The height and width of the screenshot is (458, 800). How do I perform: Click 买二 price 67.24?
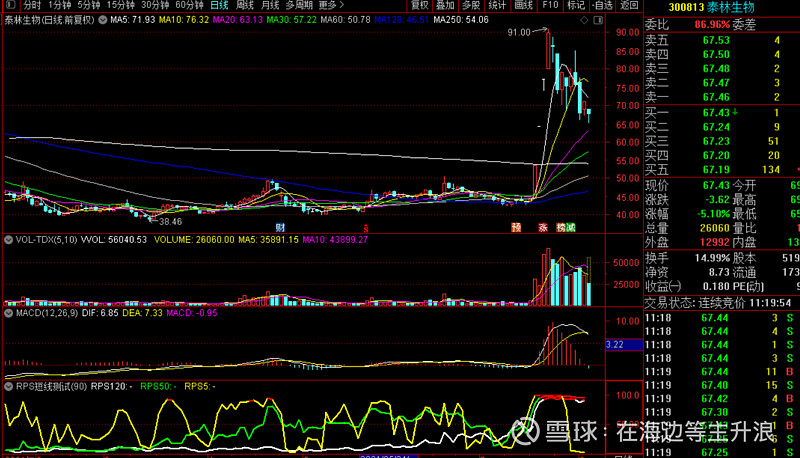click(716, 127)
